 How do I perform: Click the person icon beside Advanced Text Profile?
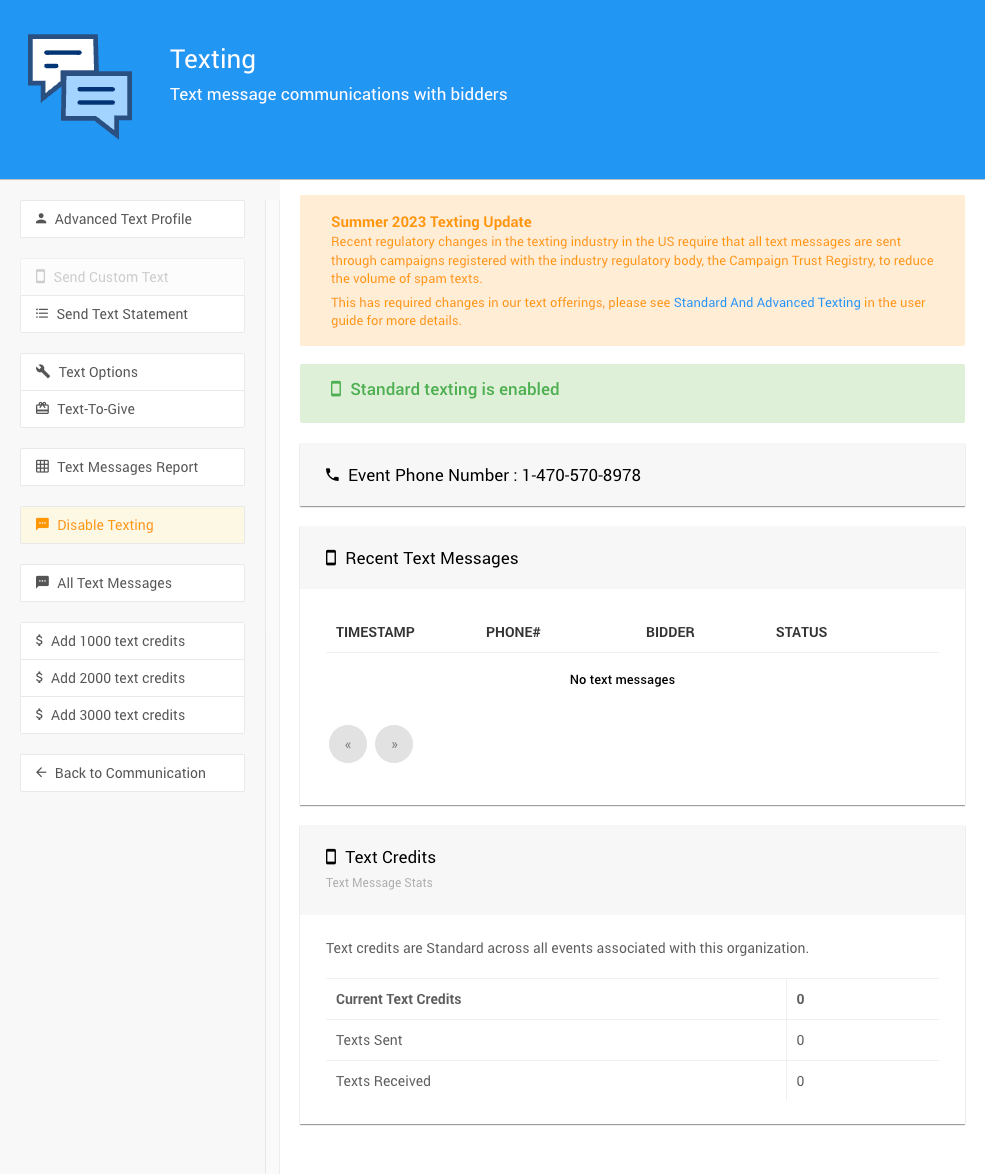pos(41,219)
